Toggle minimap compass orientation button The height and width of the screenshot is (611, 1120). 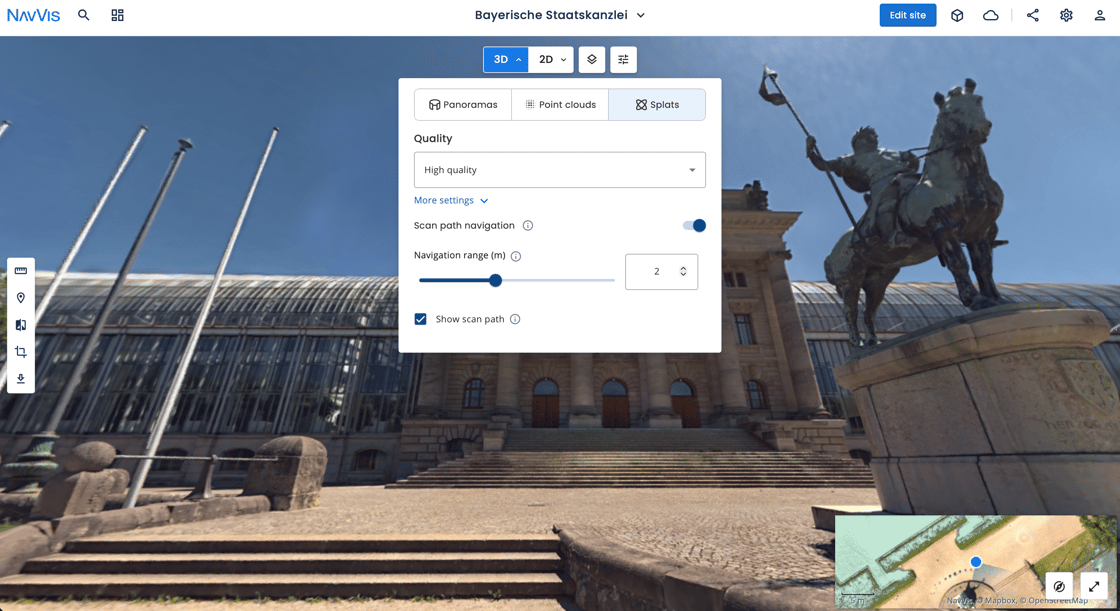click(x=1059, y=586)
